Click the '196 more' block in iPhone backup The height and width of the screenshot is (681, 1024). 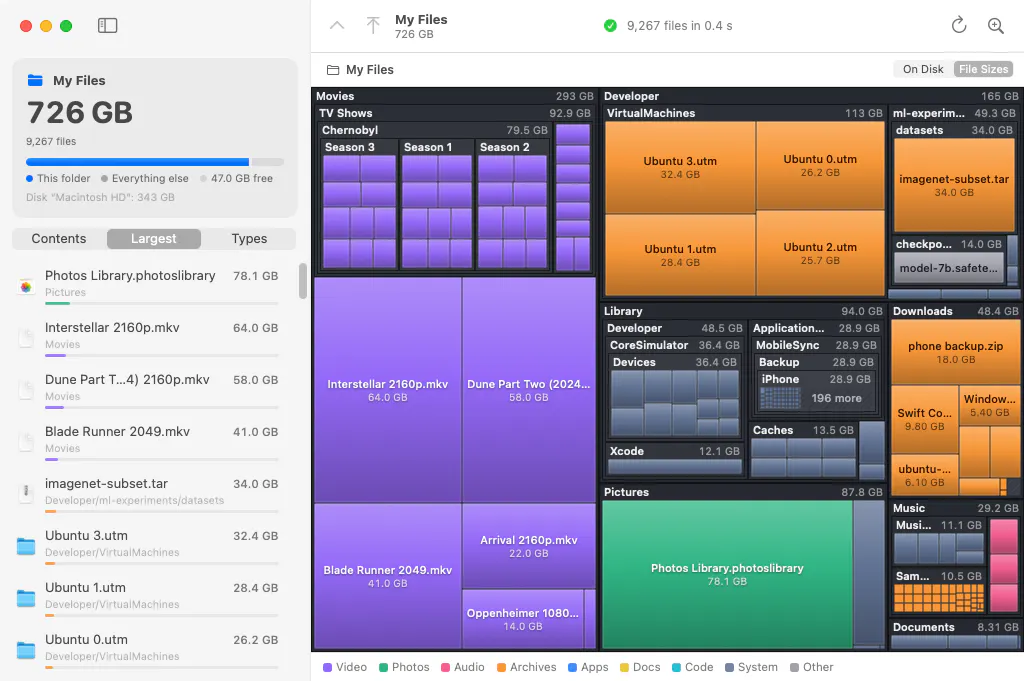point(836,398)
